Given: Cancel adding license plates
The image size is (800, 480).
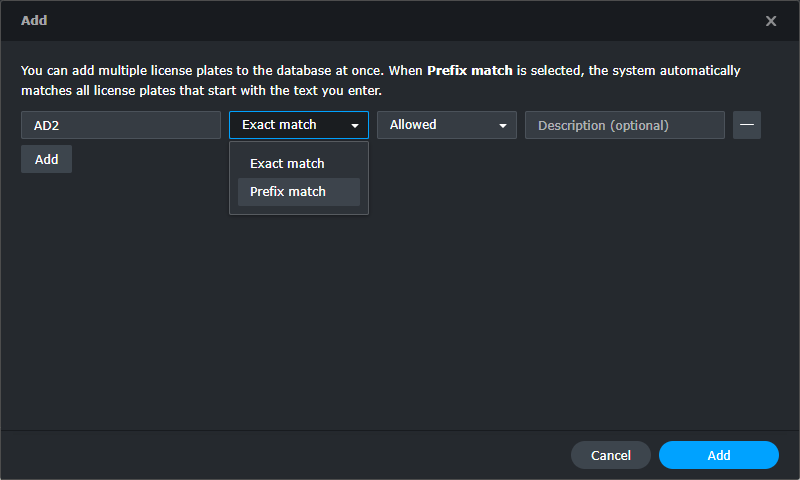Looking at the screenshot, I should tap(611, 455).
